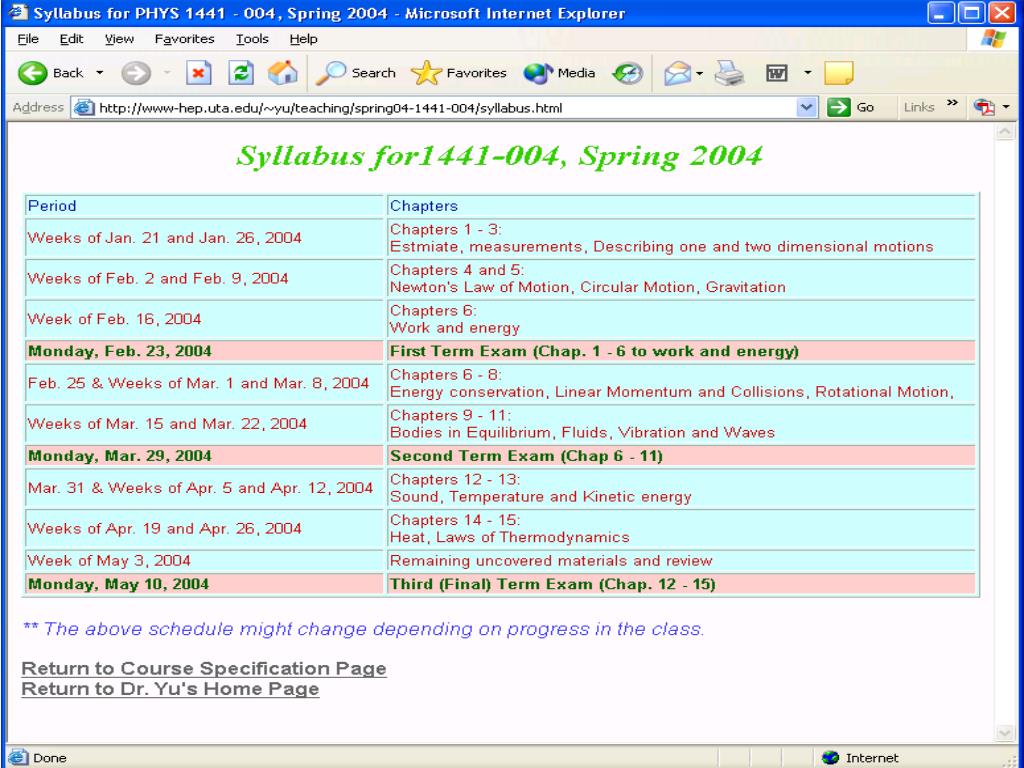Click the Windows flag logo throbber
This screenshot has height=768, width=1024.
pyautogui.click(x=993, y=39)
